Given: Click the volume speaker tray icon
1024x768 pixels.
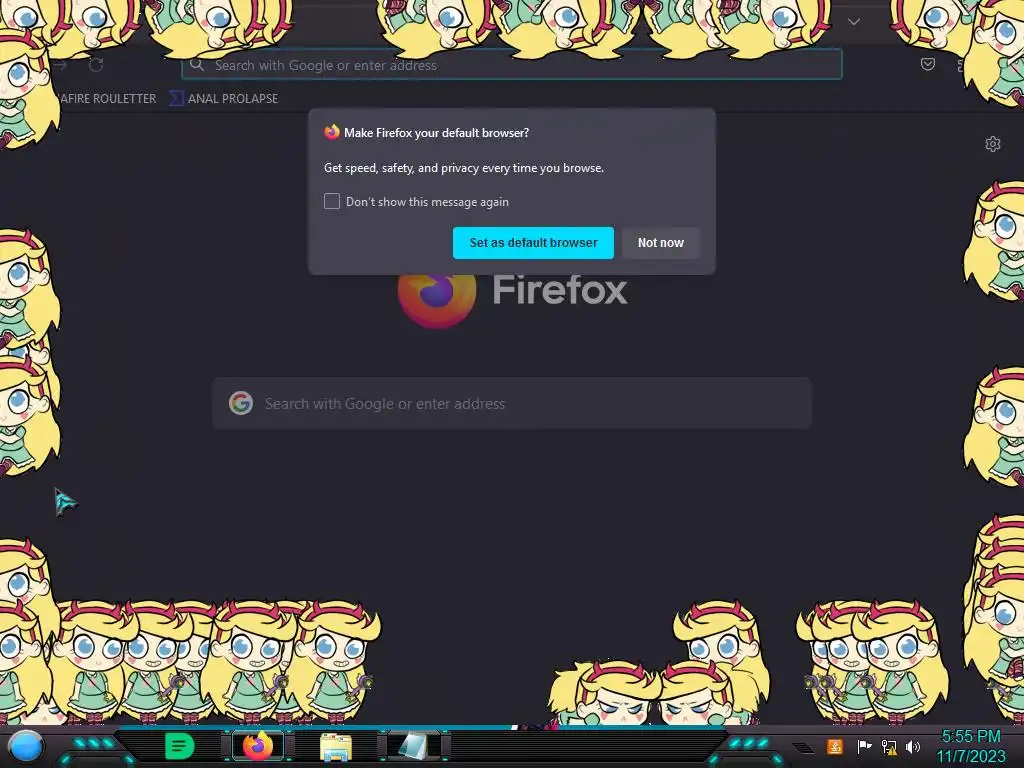Looking at the screenshot, I should [913, 746].
